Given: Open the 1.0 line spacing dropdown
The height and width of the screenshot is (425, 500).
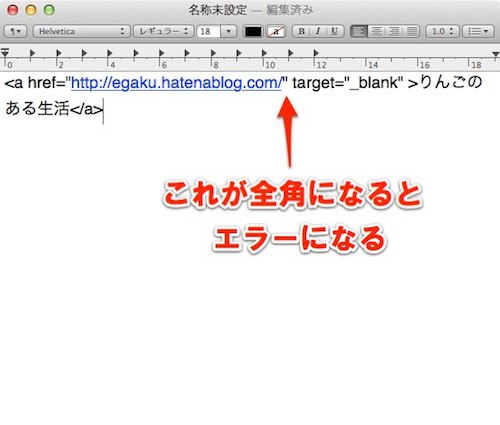Looking at the screenshot, I should (x=443, y=32).
